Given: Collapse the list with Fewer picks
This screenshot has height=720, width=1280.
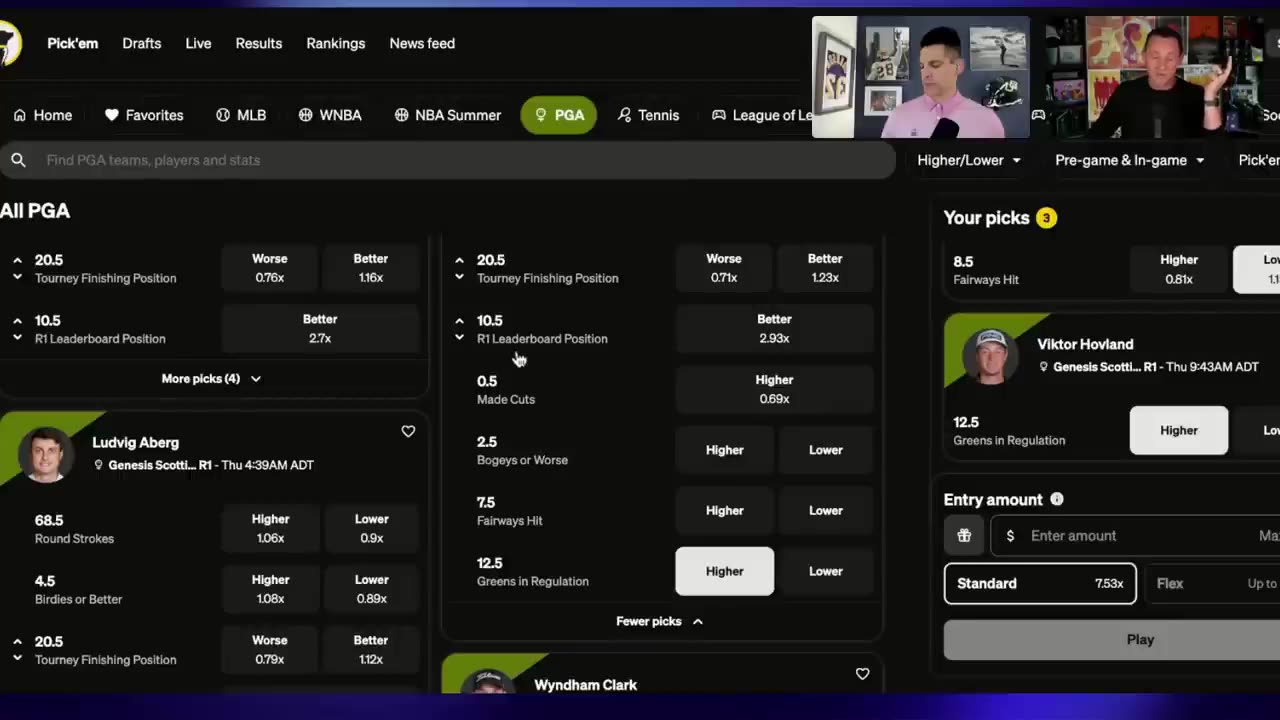Looking at the screenshot, I should tap(659, 621).
